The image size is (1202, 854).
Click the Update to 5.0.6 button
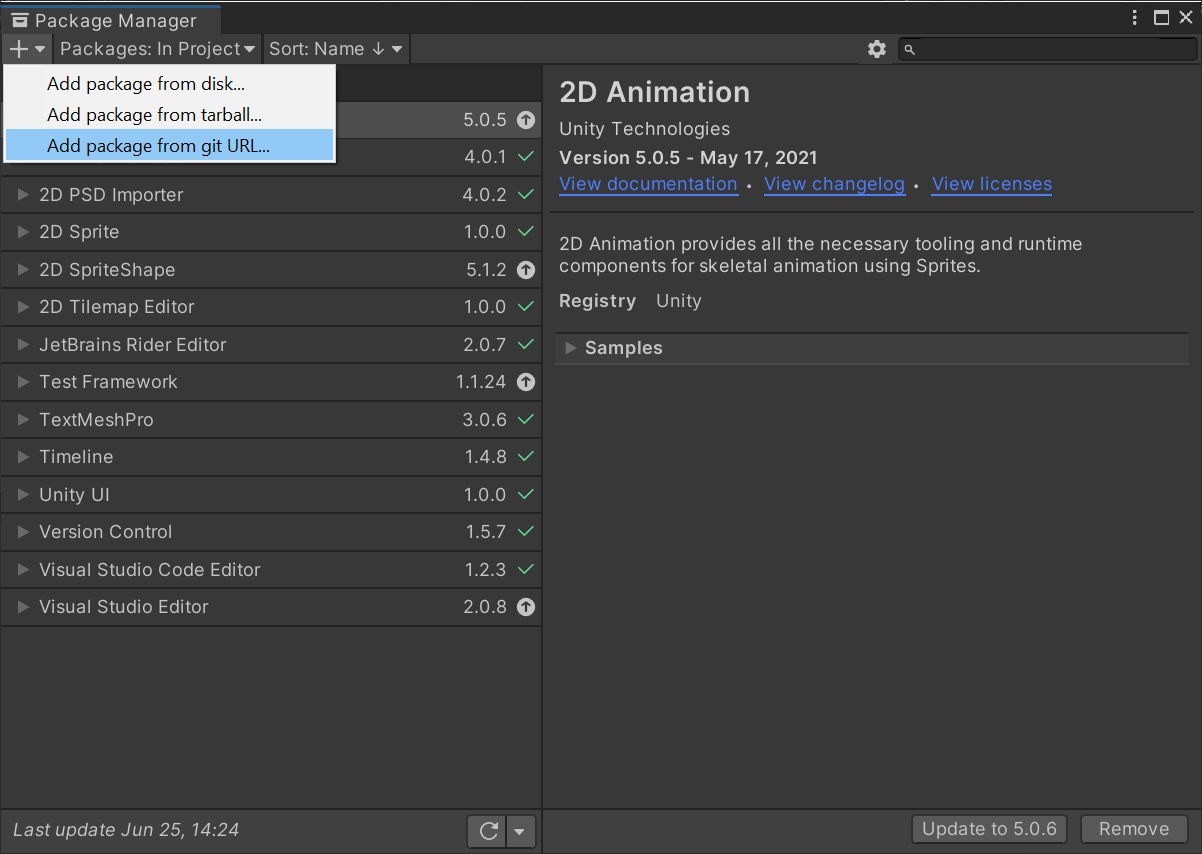click(989, 829)
